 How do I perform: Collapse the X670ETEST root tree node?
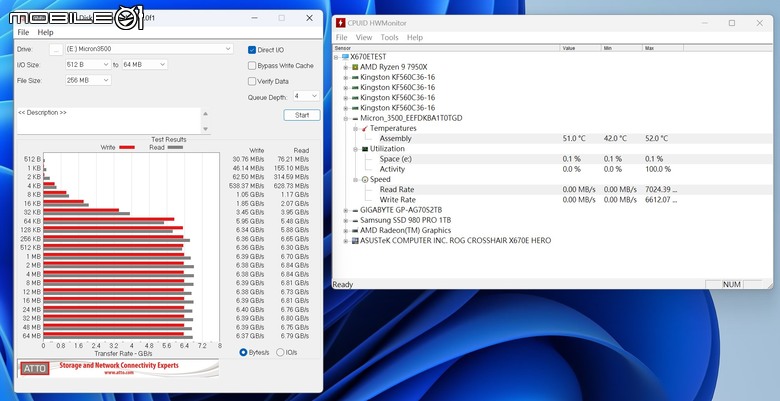pyautogui.click(x=336, y=57)
